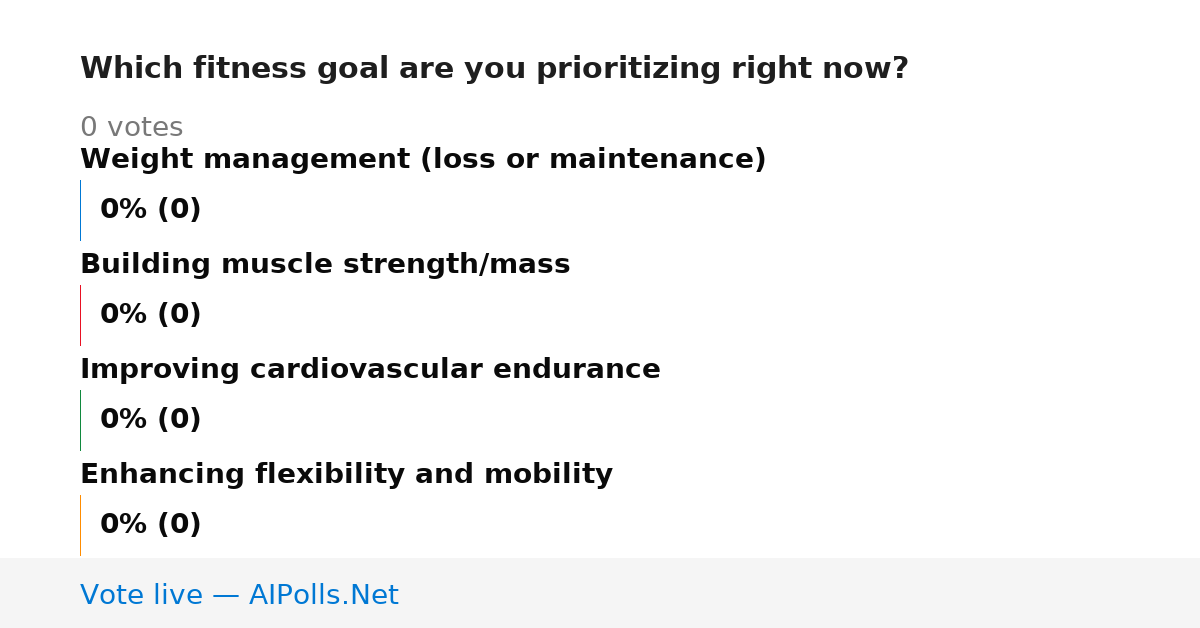The height and width of the screenshot is (628, 1200).
Task: Select Improving cardiovascular endurance option label
Action: [370, 370]
